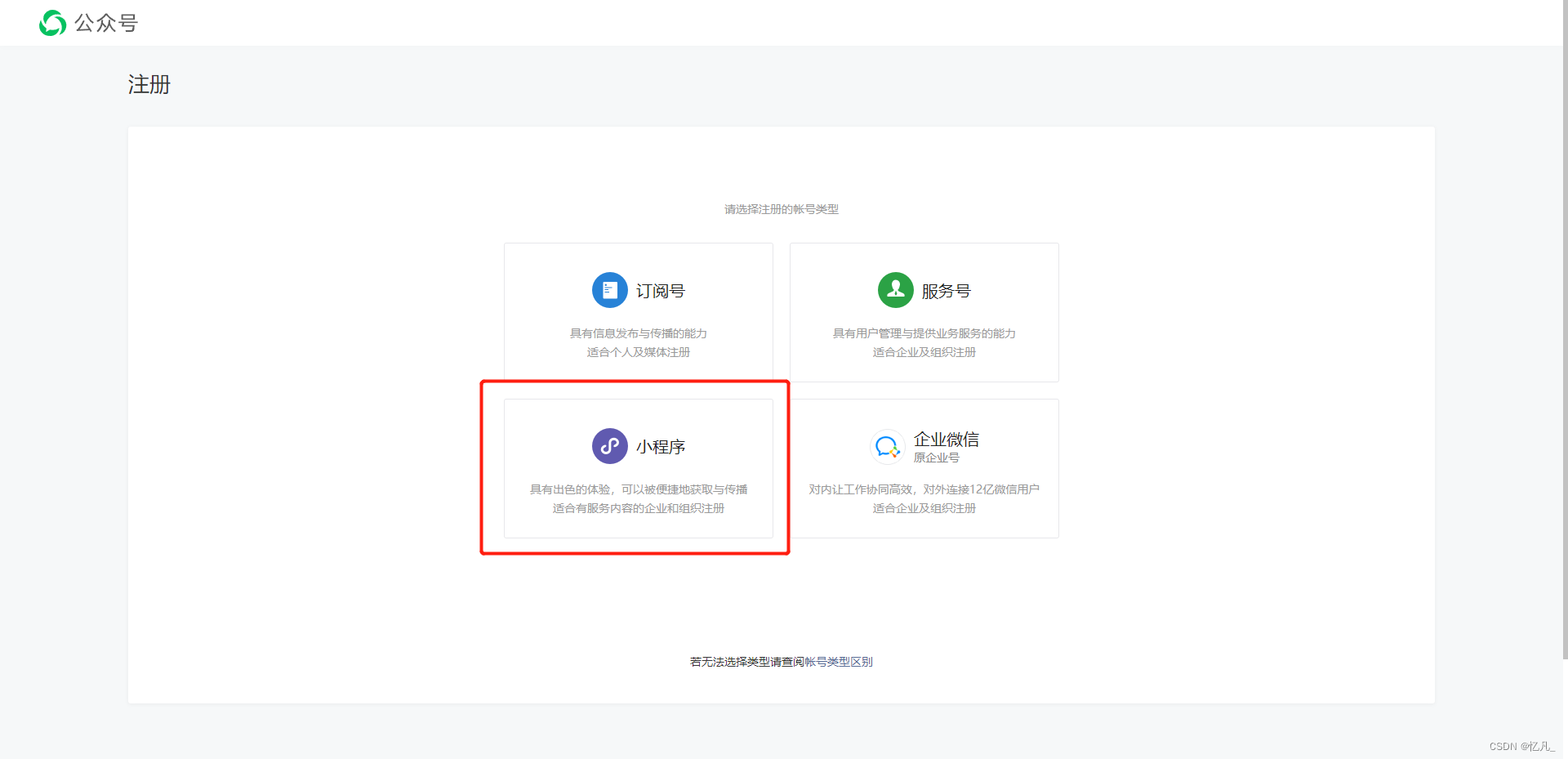Click the 对内让工作协同高效 description text
The width and height of the screenshot is (1568, 759).
(x=924, y=489)
